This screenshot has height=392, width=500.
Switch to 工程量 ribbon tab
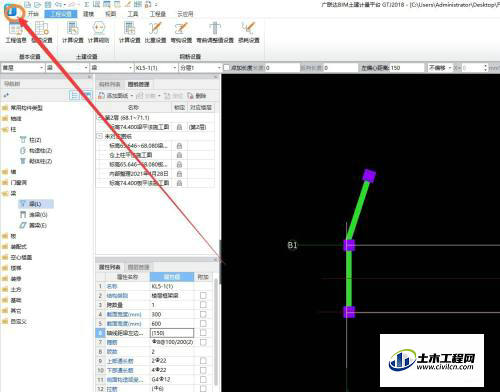click(x=157, y=14)
